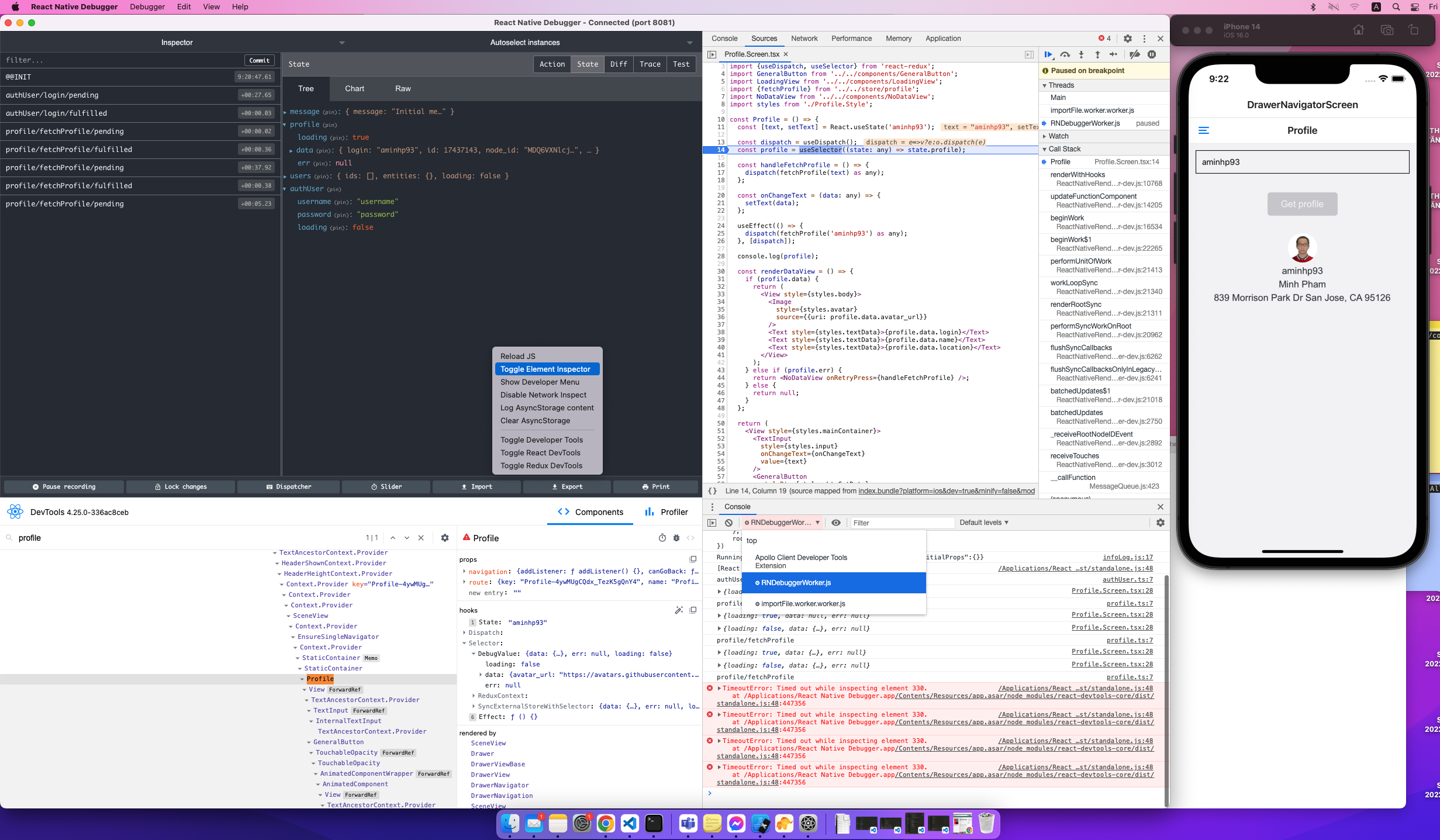The height and width of the screenshot is (840, 1440).
Task: Open DevTools three-dot customize menu
Action: coord(1144,39)
